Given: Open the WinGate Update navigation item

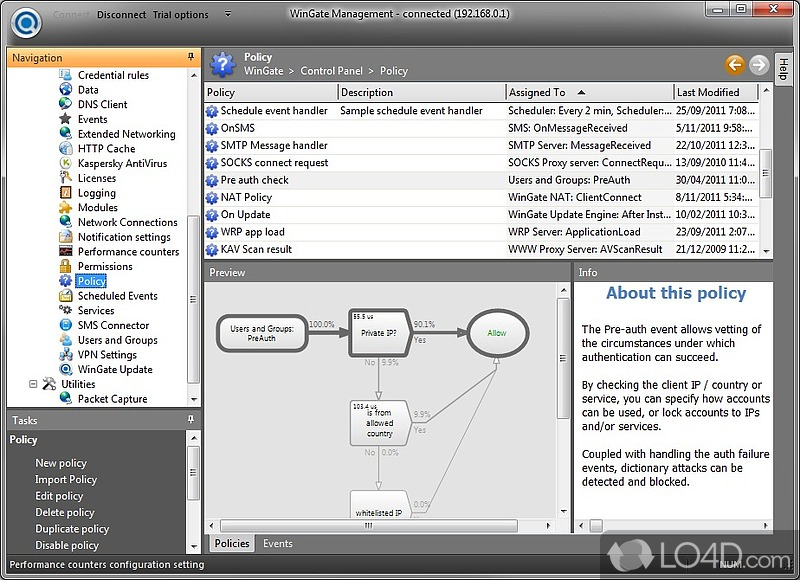Looking at the screenshot, I should coord(115,370).
